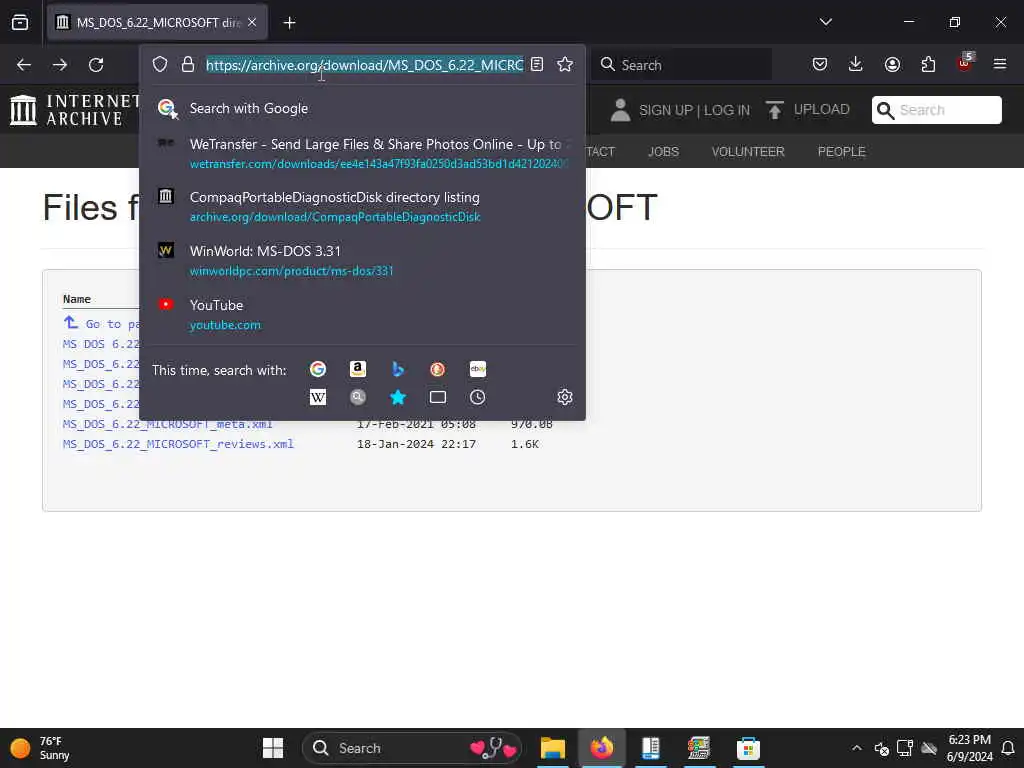Screen dimensions: 1024x768
Task: Open the VOLUNTEER nav item
Action: click(748, 152)
